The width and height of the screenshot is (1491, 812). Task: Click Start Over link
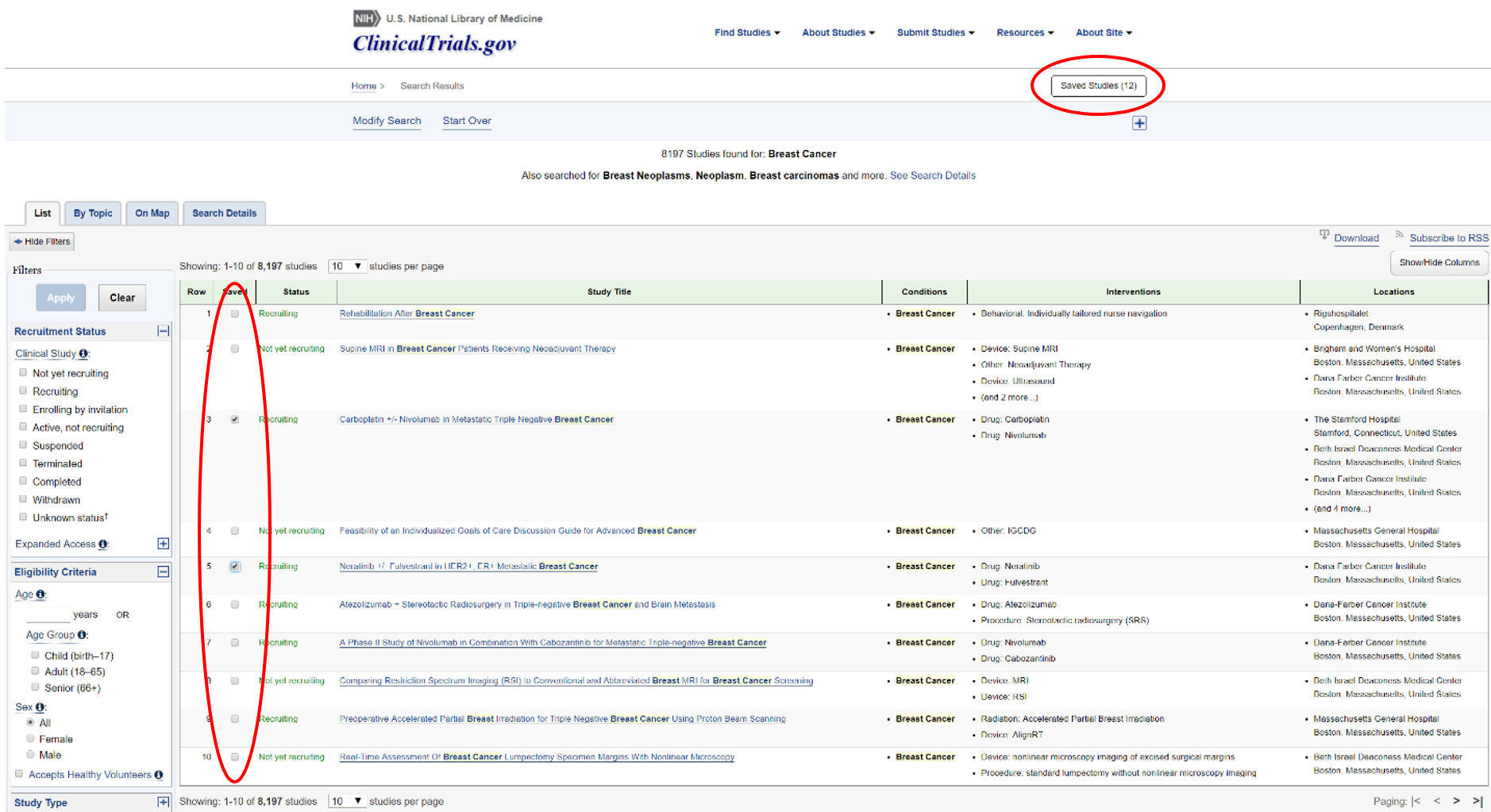[467, 121]
